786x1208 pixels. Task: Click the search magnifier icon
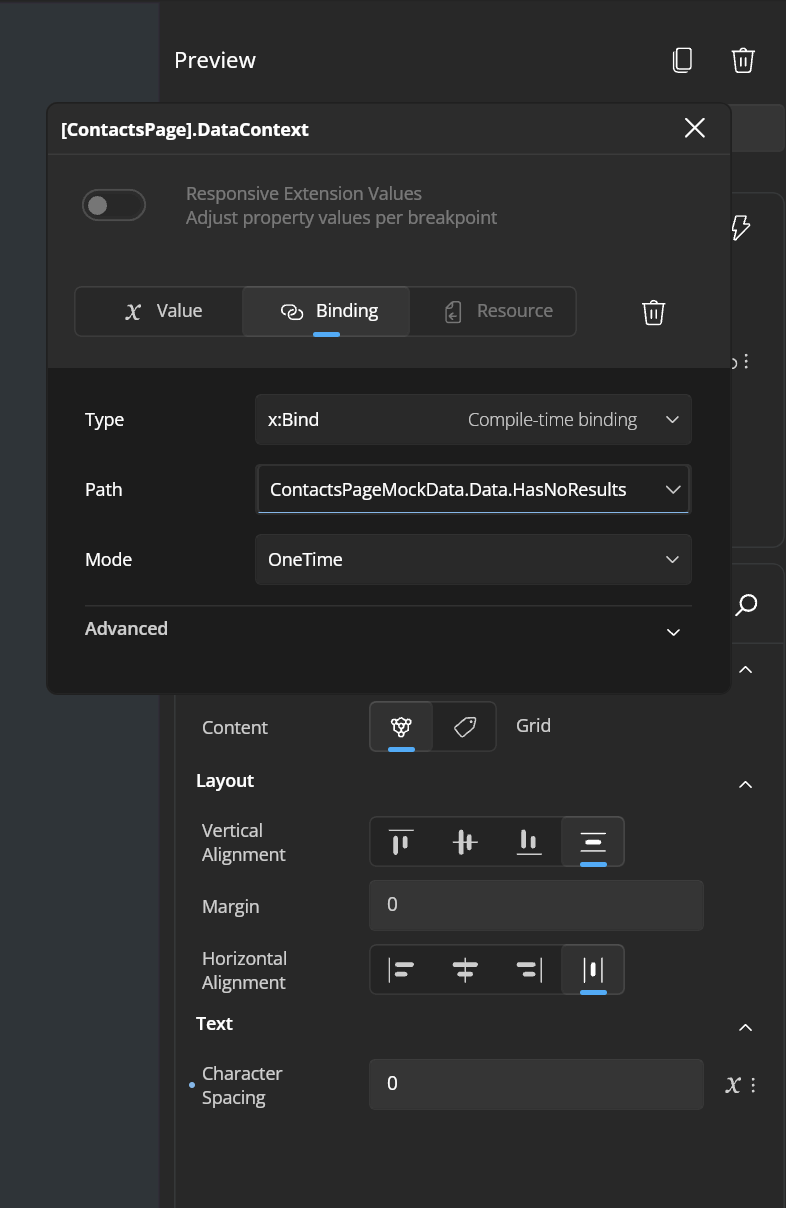[746, 604]
